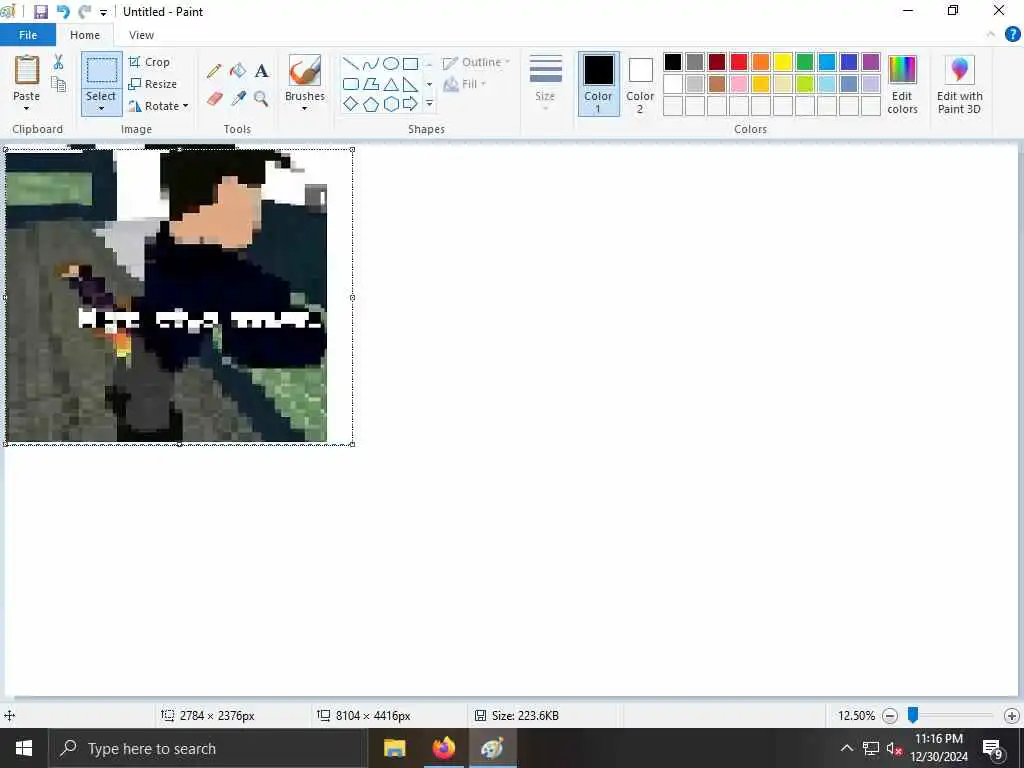Expand the Paste dropdown arrow
The image size is (1024, 768).
tap(27, 108)
